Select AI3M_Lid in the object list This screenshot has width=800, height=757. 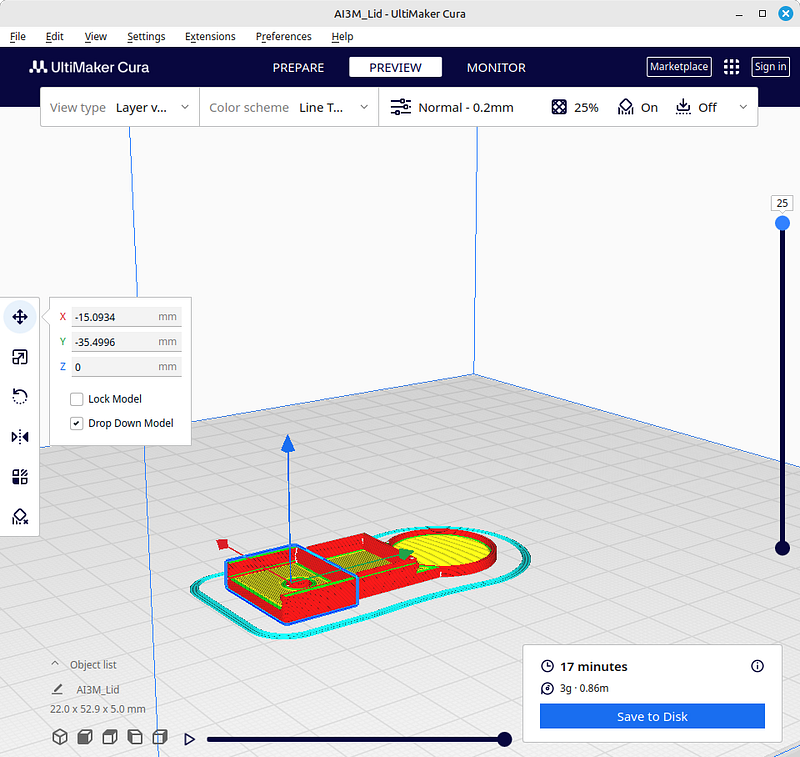point(97,690)
